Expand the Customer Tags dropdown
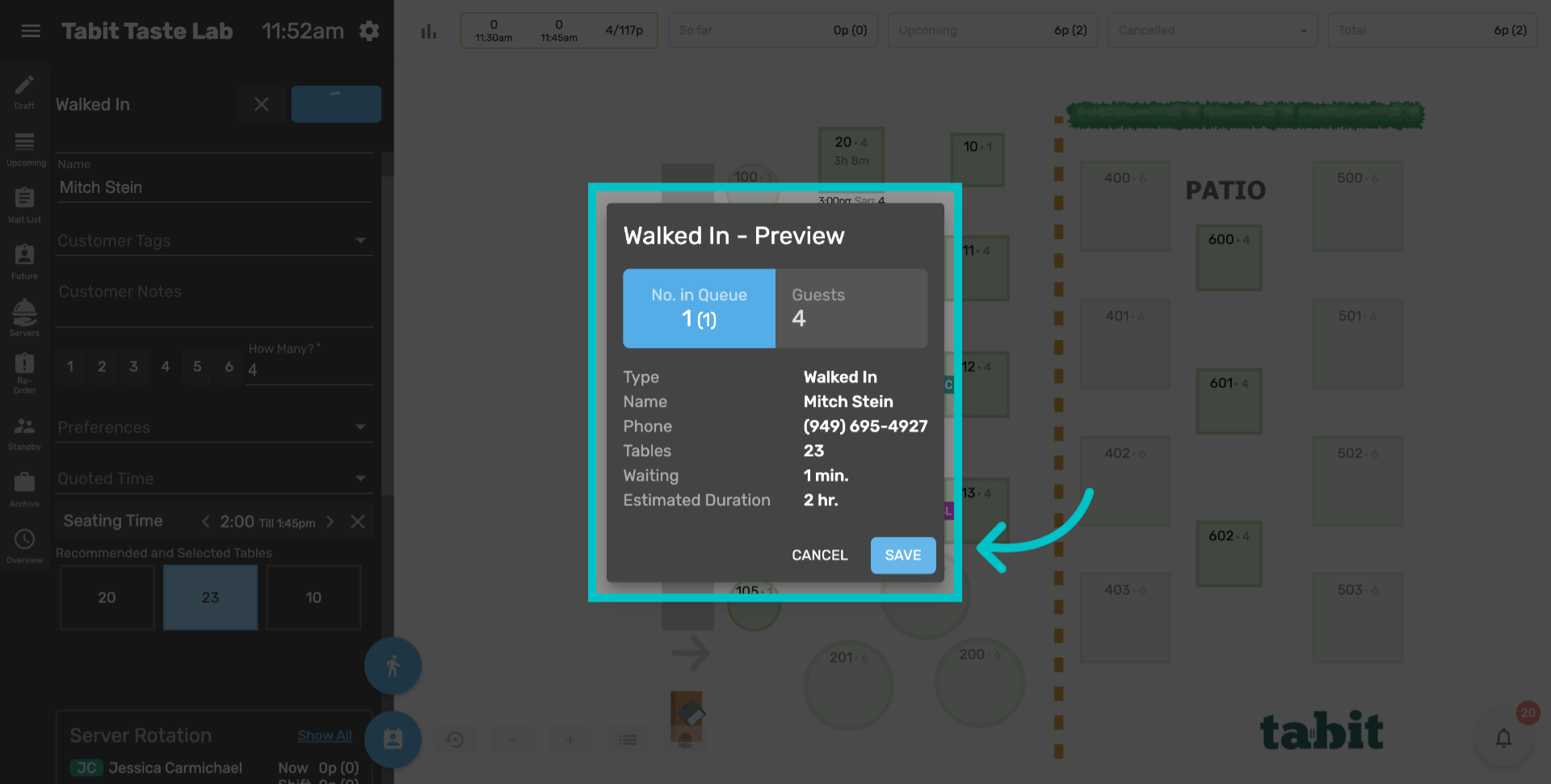Image resolution: width=1551 pixels, height=784 pixels. click(360, 240)
